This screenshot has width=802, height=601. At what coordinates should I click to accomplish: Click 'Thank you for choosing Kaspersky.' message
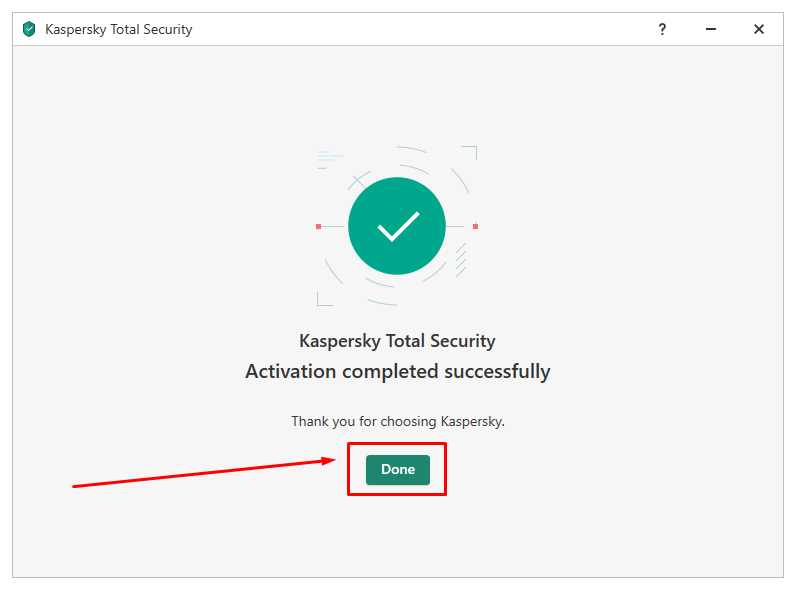[397, 421]
